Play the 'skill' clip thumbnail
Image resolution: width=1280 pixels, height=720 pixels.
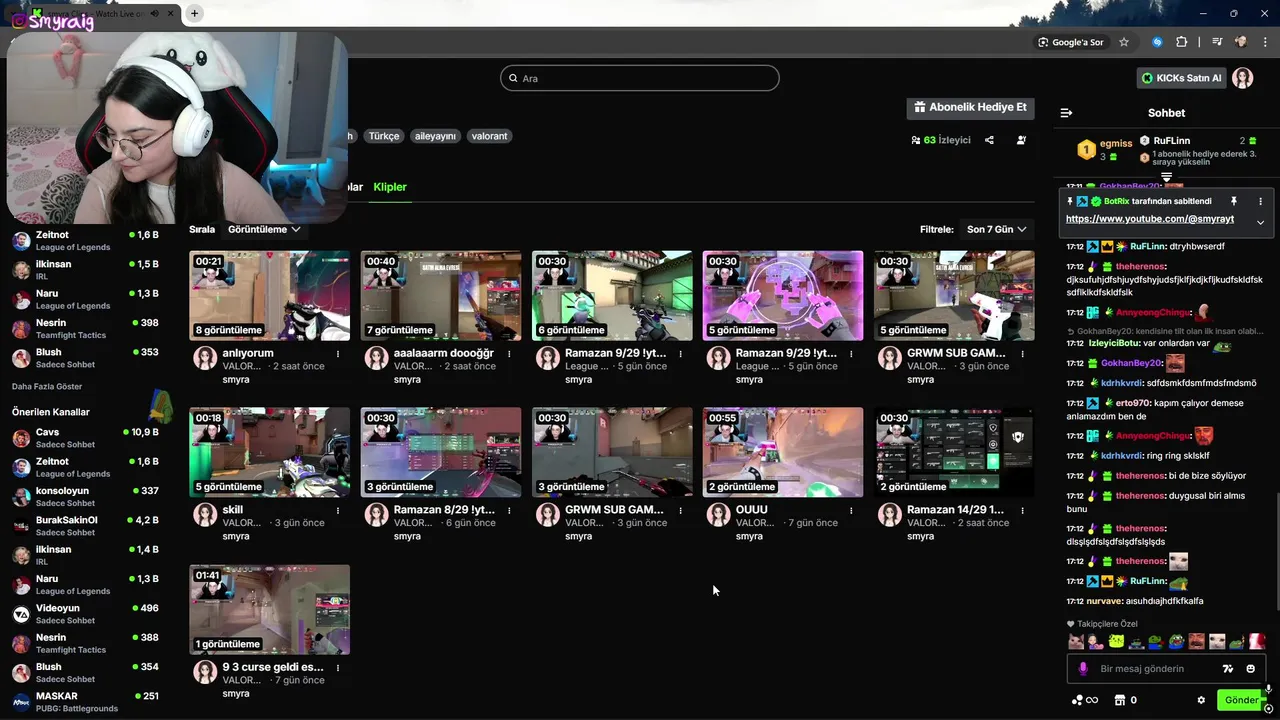coord(270,452)
